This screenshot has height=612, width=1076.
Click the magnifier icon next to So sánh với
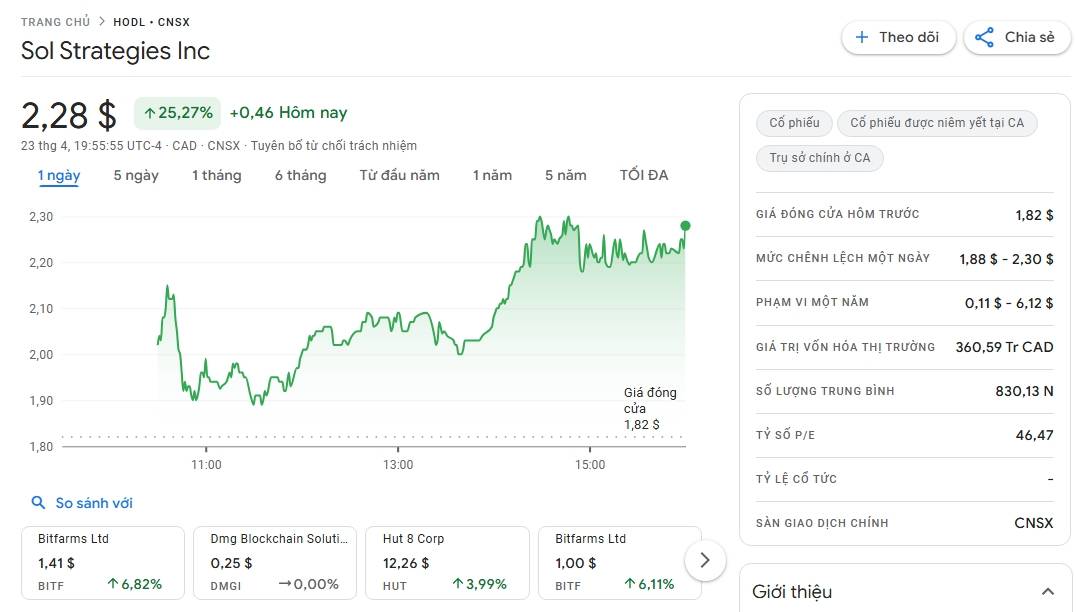tap(38, 502)
